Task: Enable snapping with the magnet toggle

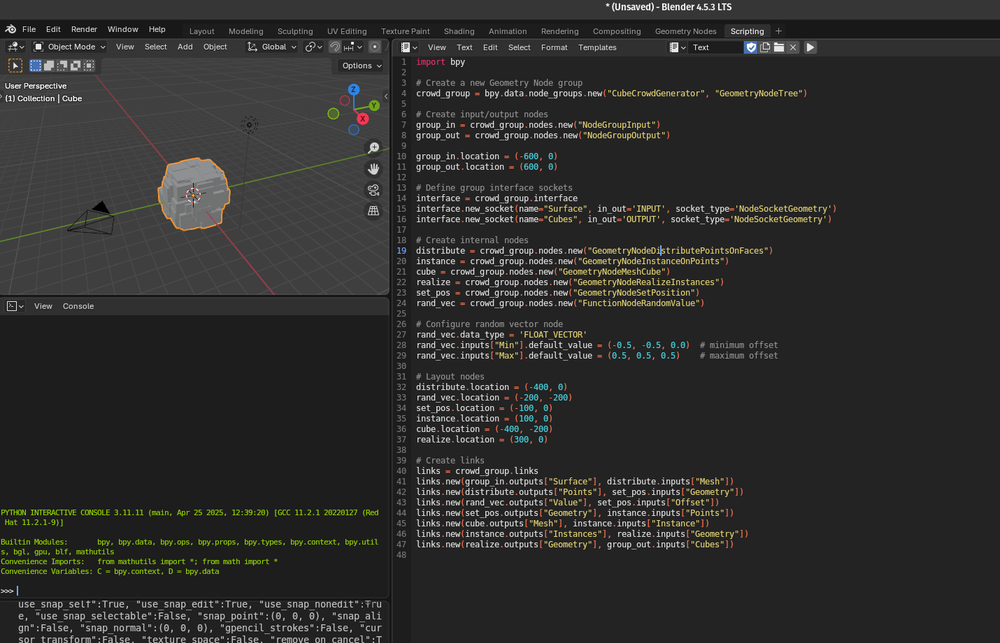Action: [335, 47]
